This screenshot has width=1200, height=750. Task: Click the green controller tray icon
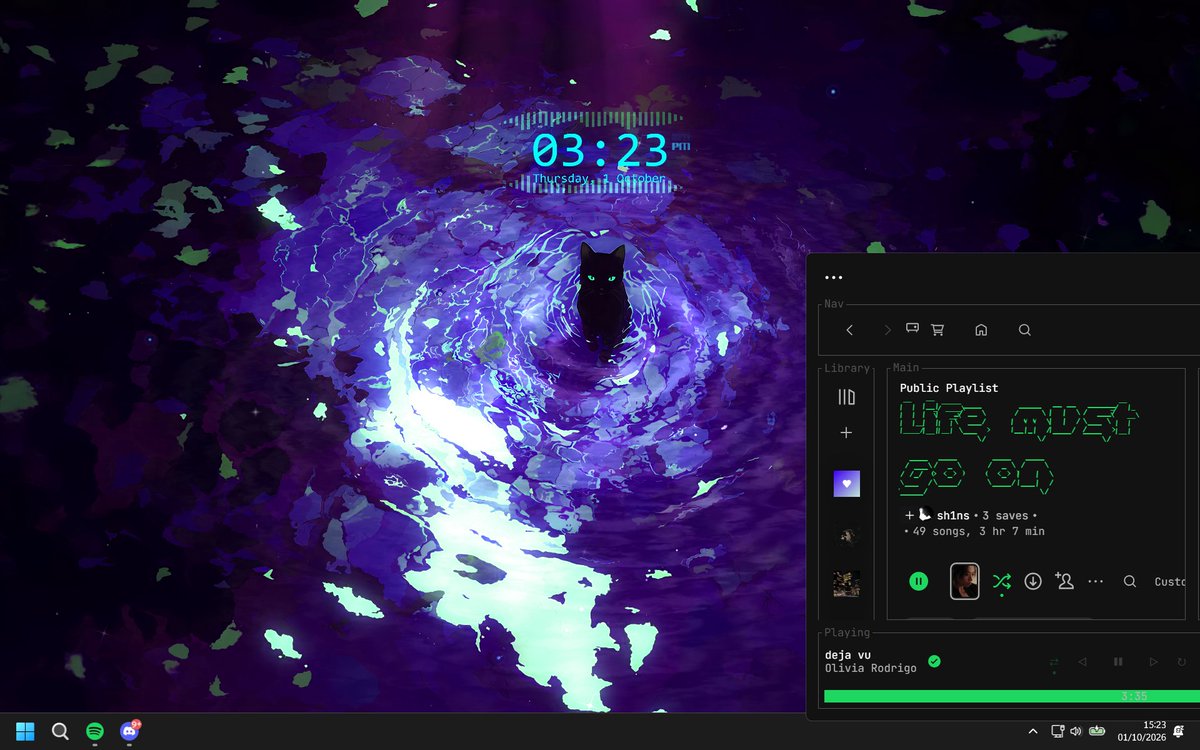point(1096,731)
